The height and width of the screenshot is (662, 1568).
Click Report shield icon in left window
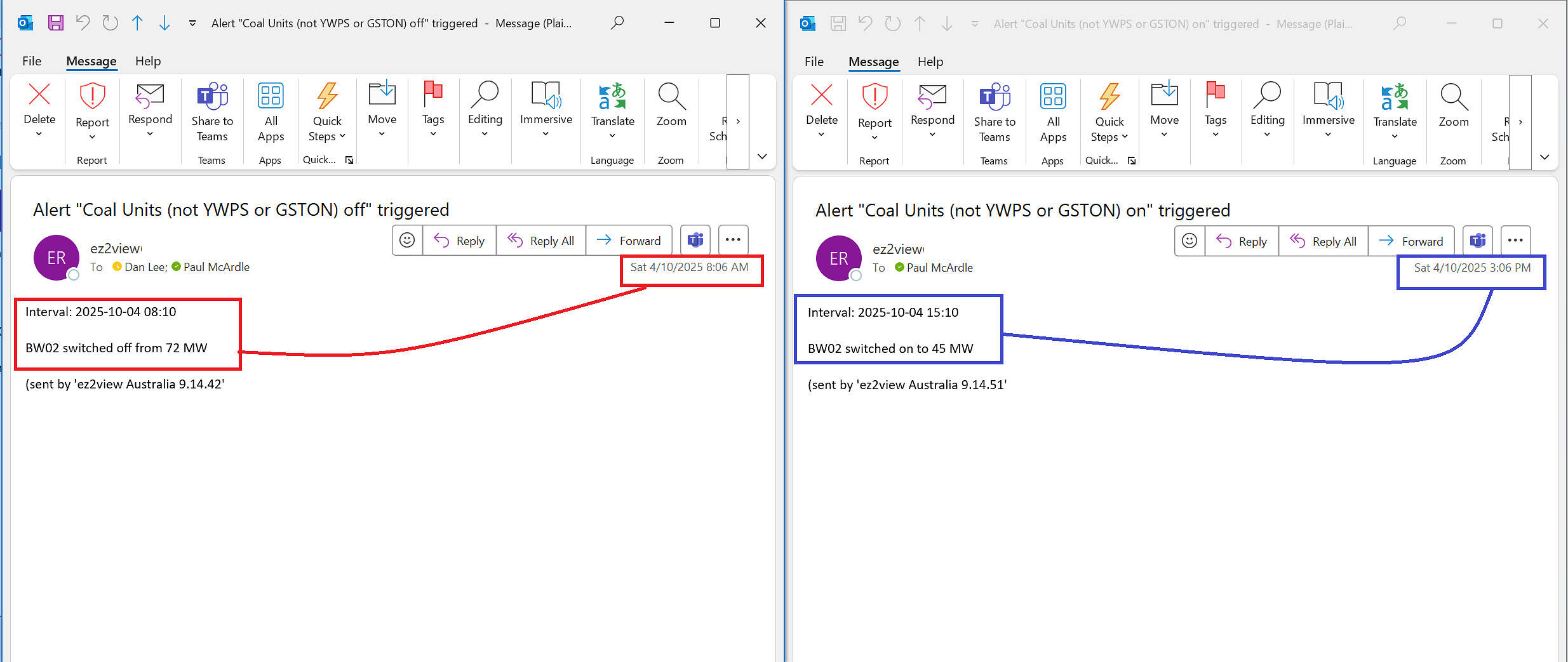[92, 96]
